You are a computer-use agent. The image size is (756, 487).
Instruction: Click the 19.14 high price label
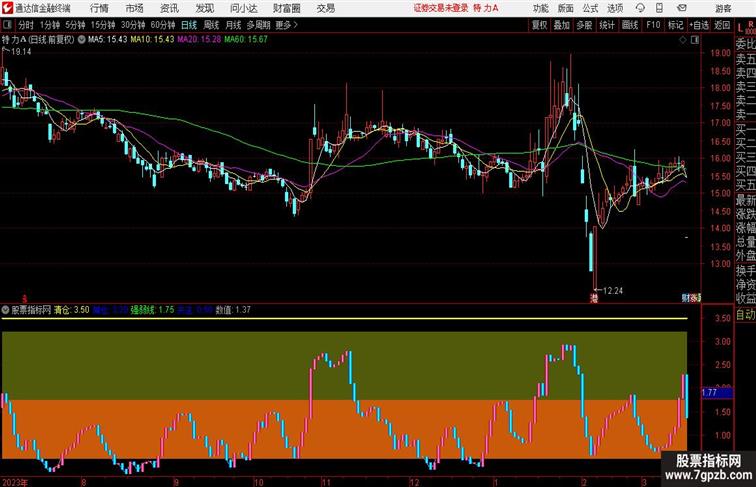21,52
